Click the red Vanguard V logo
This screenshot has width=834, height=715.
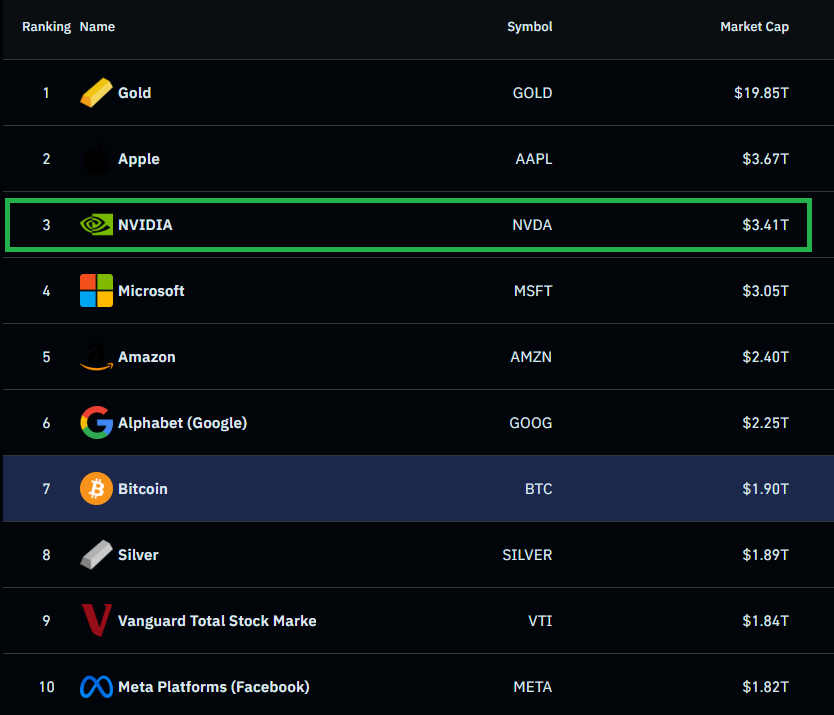tap(96, 621)
